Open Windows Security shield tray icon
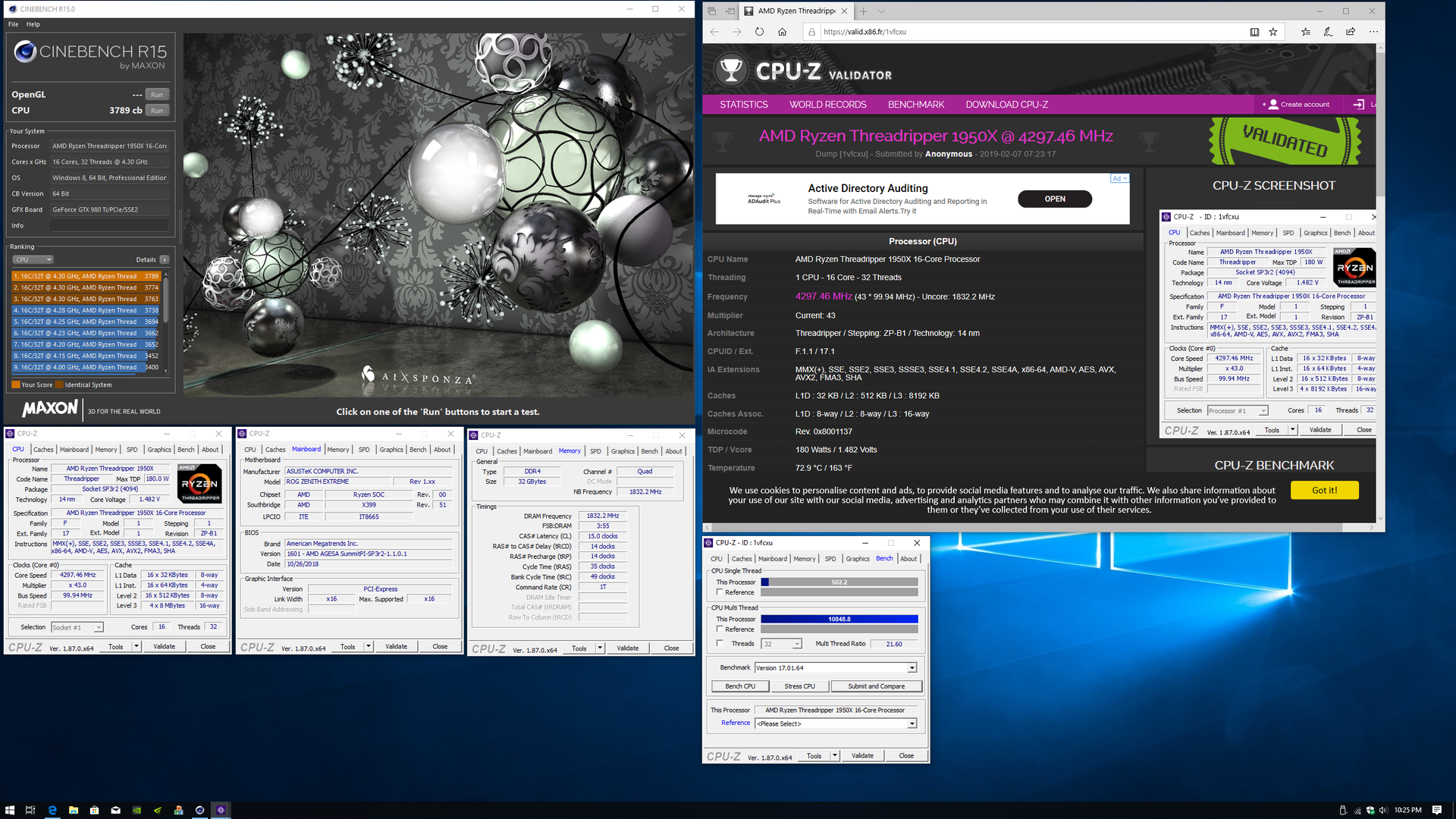 coord(1370,810)
